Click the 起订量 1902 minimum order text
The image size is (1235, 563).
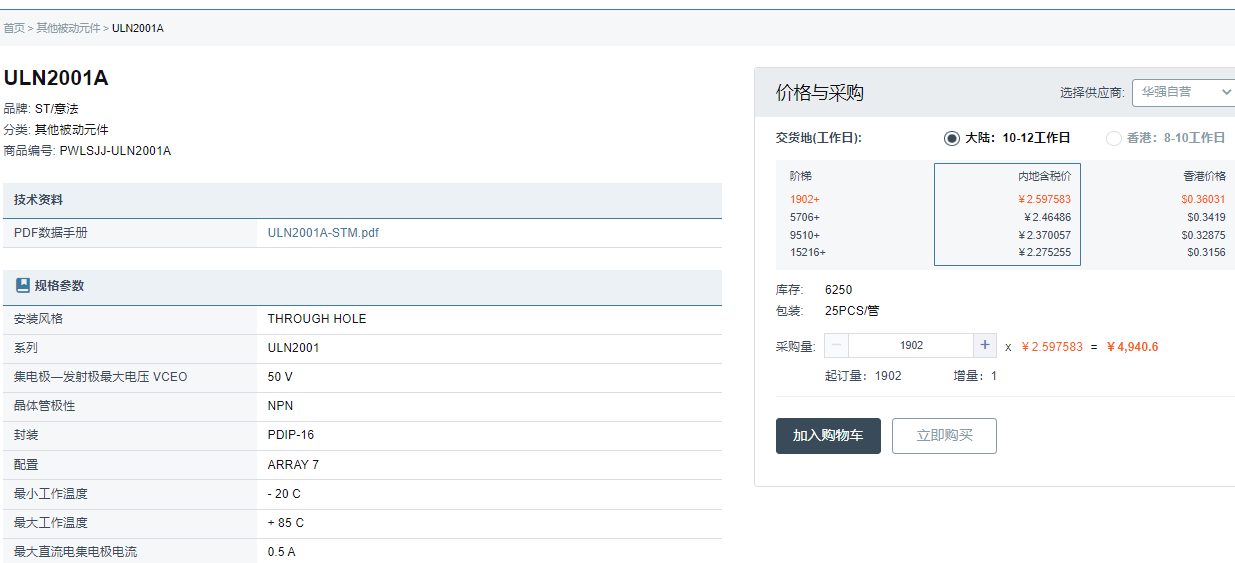pos(863,376)
